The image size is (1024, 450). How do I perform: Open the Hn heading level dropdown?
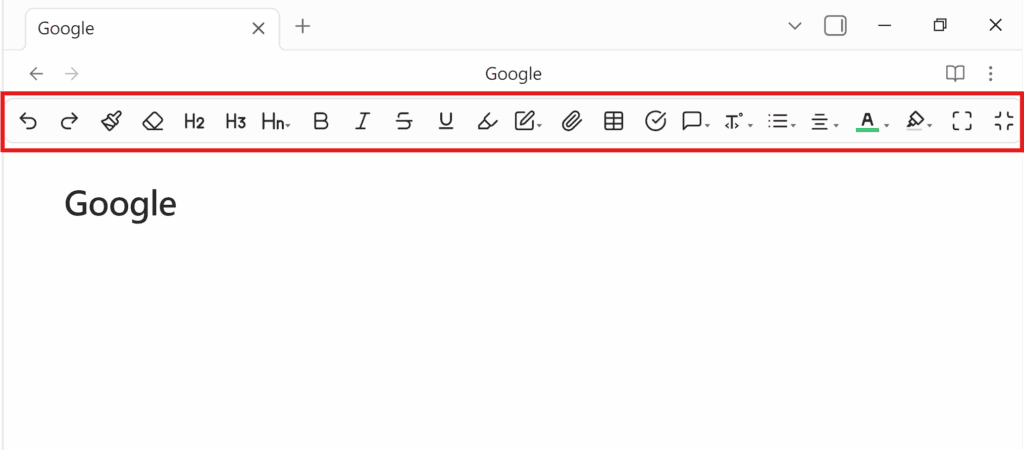tap(276, 122)
